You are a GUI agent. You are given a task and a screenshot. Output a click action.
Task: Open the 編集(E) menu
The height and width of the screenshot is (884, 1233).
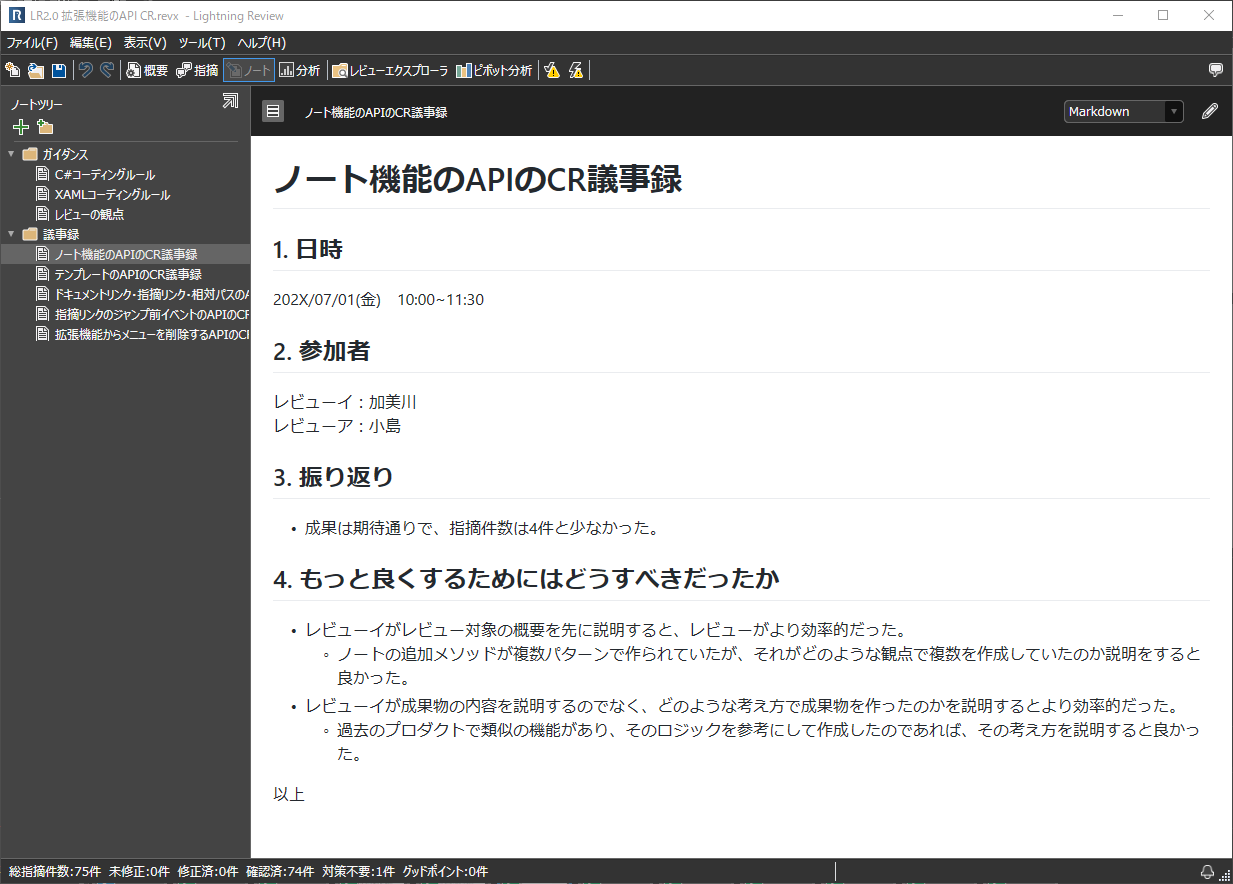pyautogui.click(x=91, y=43)
